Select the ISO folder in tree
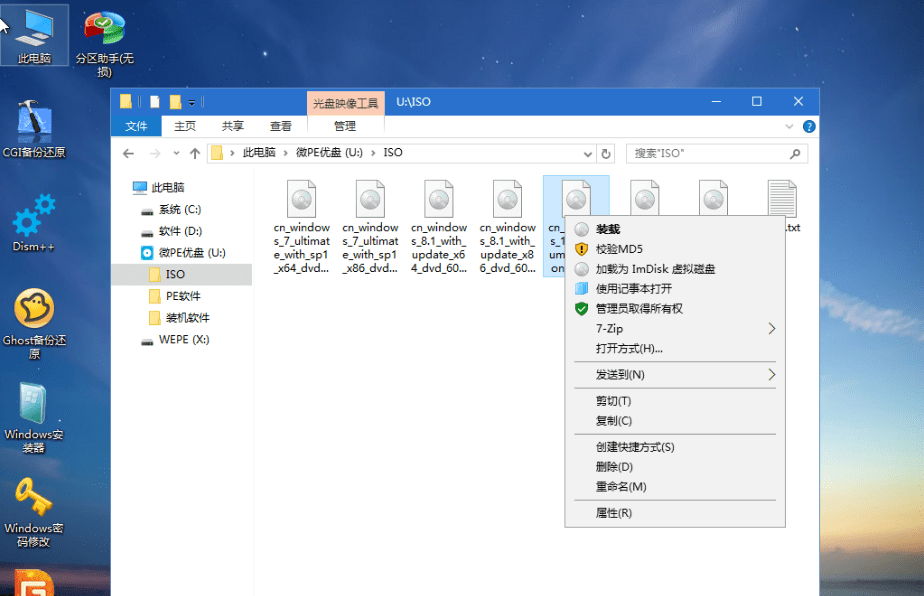 [182, 275]
